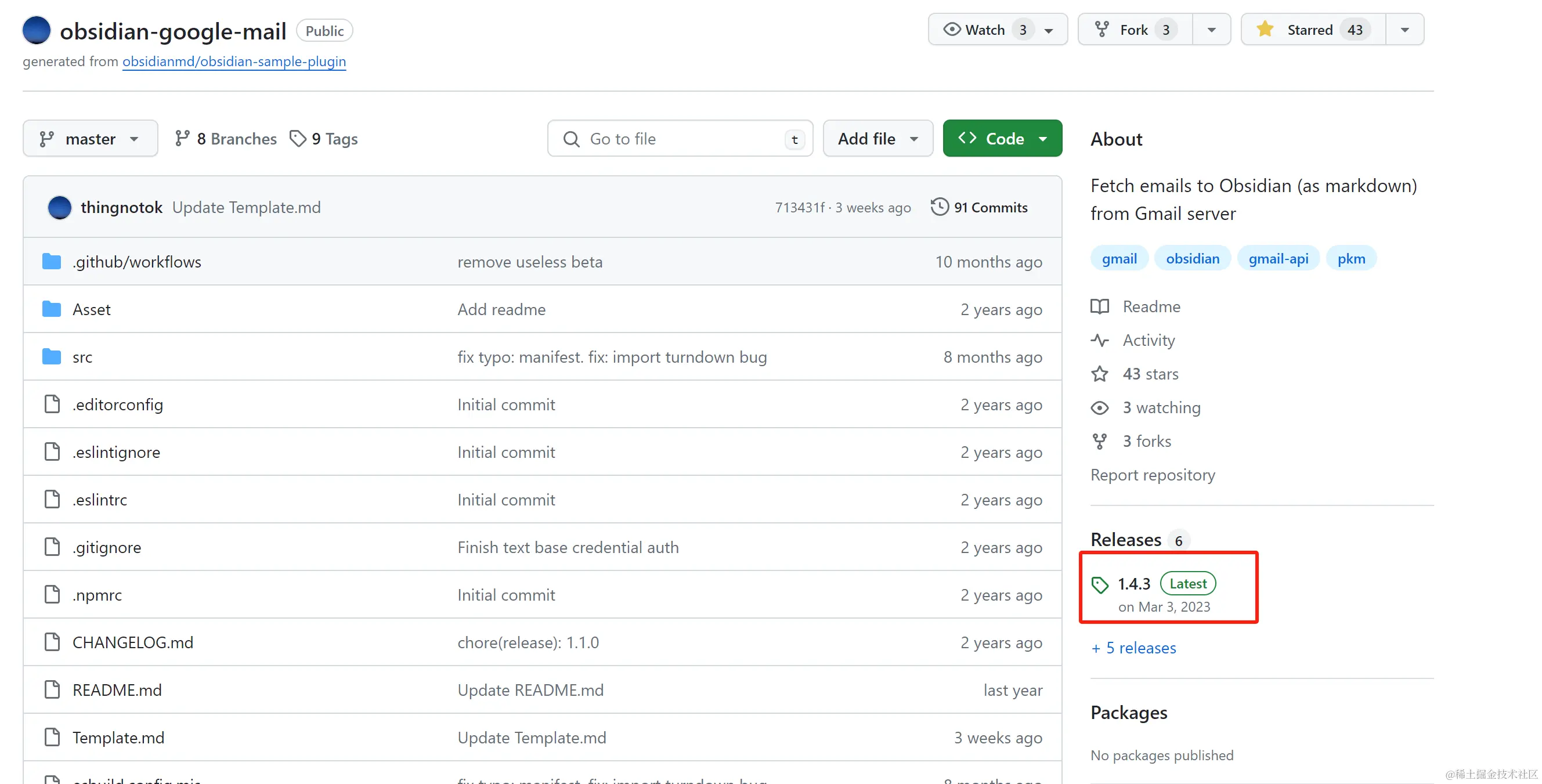1542x784 pixels.
Task: Click the src folder icon
Action: [x=52, y=357]
